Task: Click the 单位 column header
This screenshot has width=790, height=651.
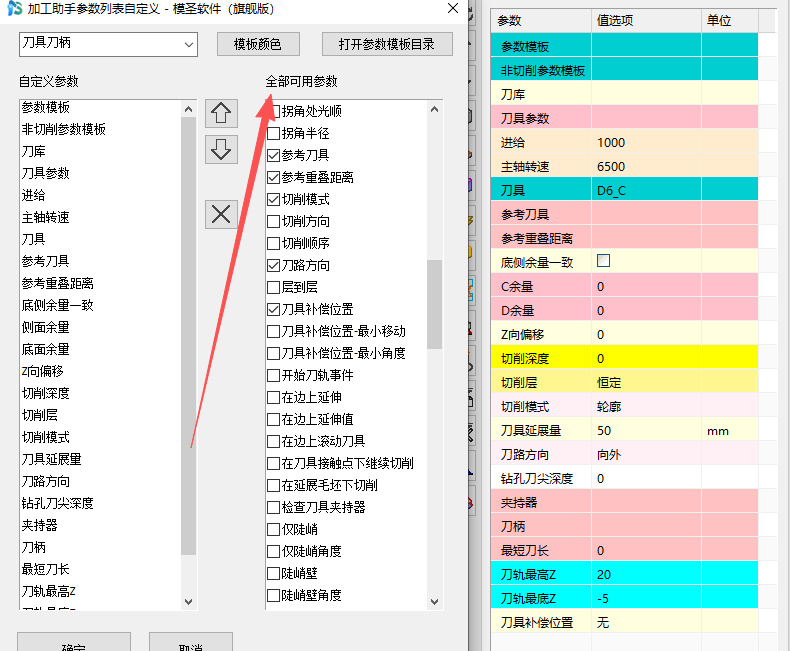Action: [729, 21]
